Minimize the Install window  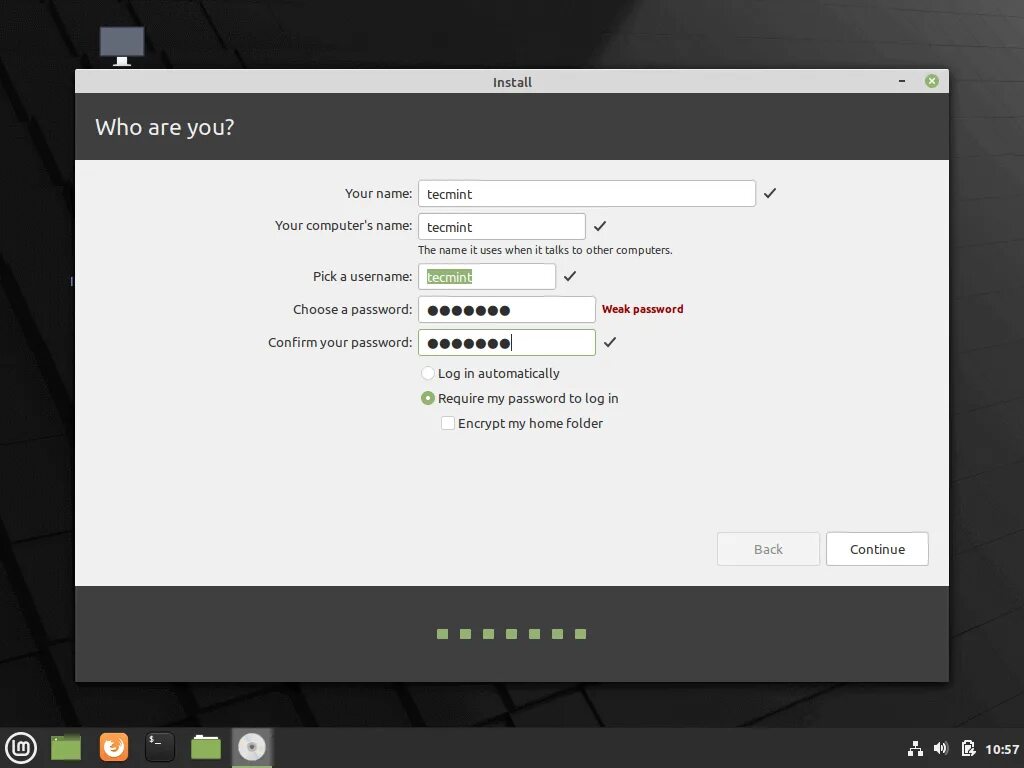[x=902, y=81]
